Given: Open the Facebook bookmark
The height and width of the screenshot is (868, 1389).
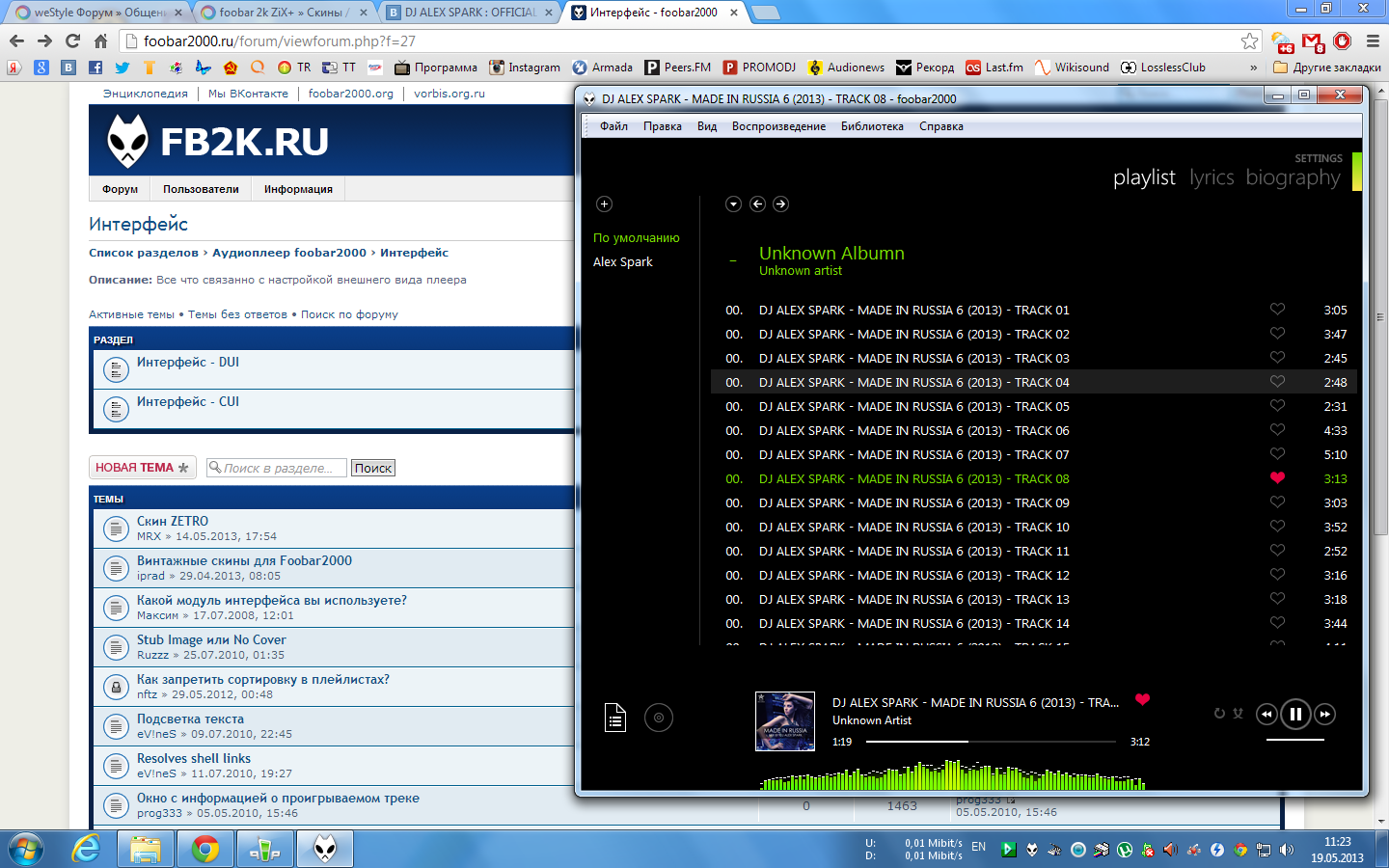Looking at the screenshot, I should point(95,68).
